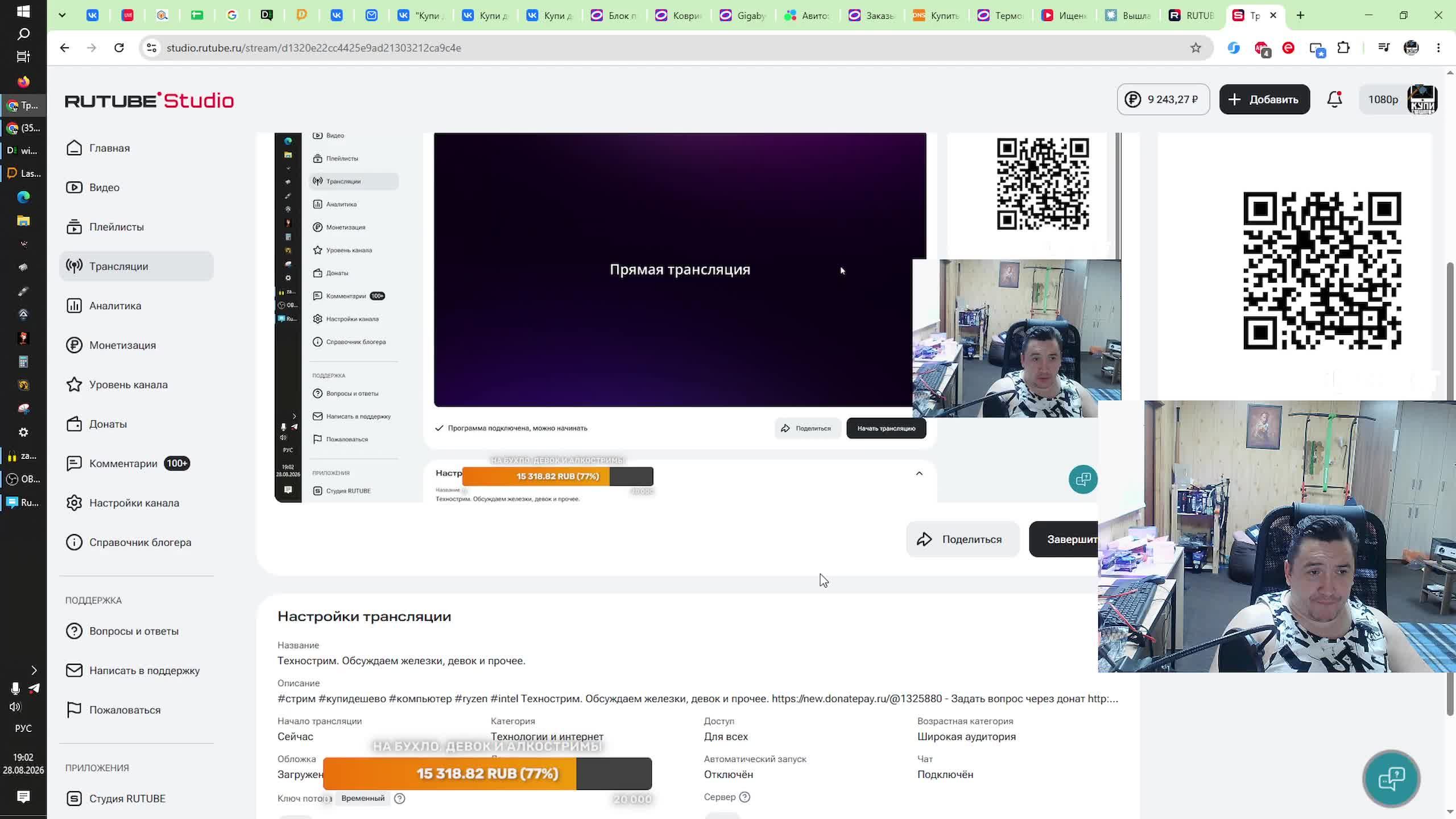Viewport: 1456px width, 819px height.
Task: Open the Chrome extensions puzzle icon
Action: pyautogui.click(x=1343, y=48)
